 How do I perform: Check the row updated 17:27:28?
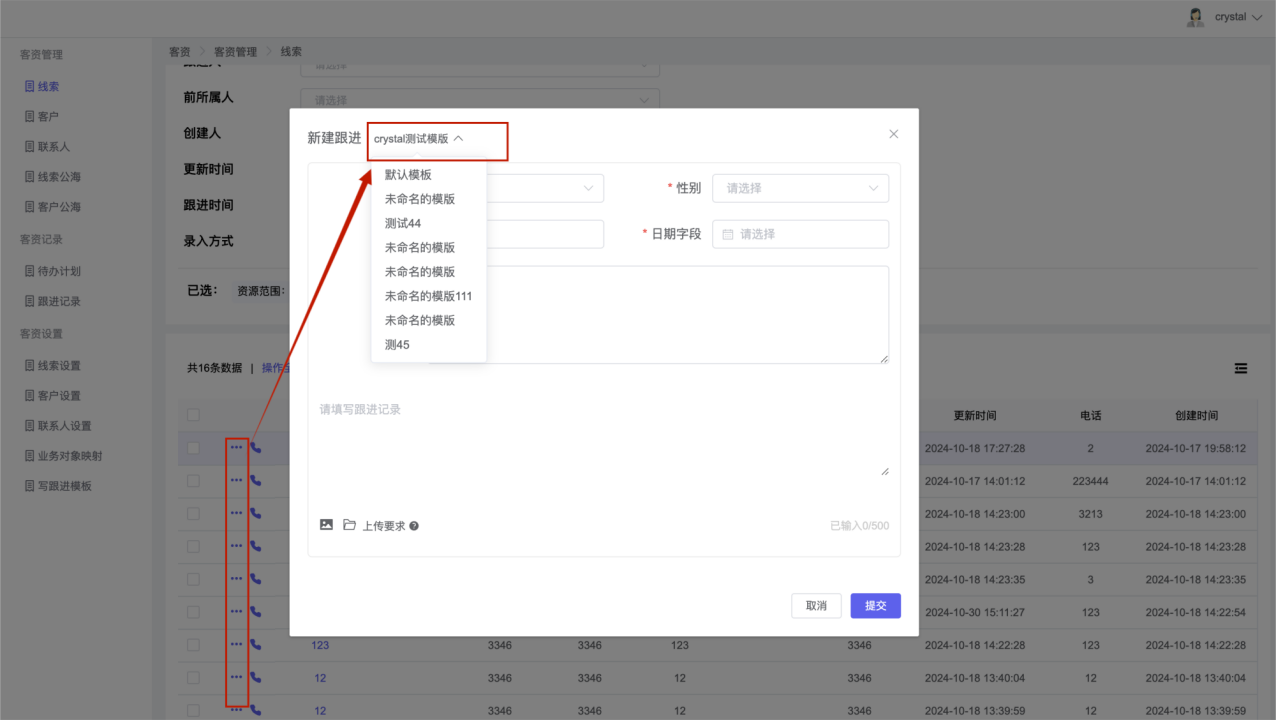click(x=194, y=448)
